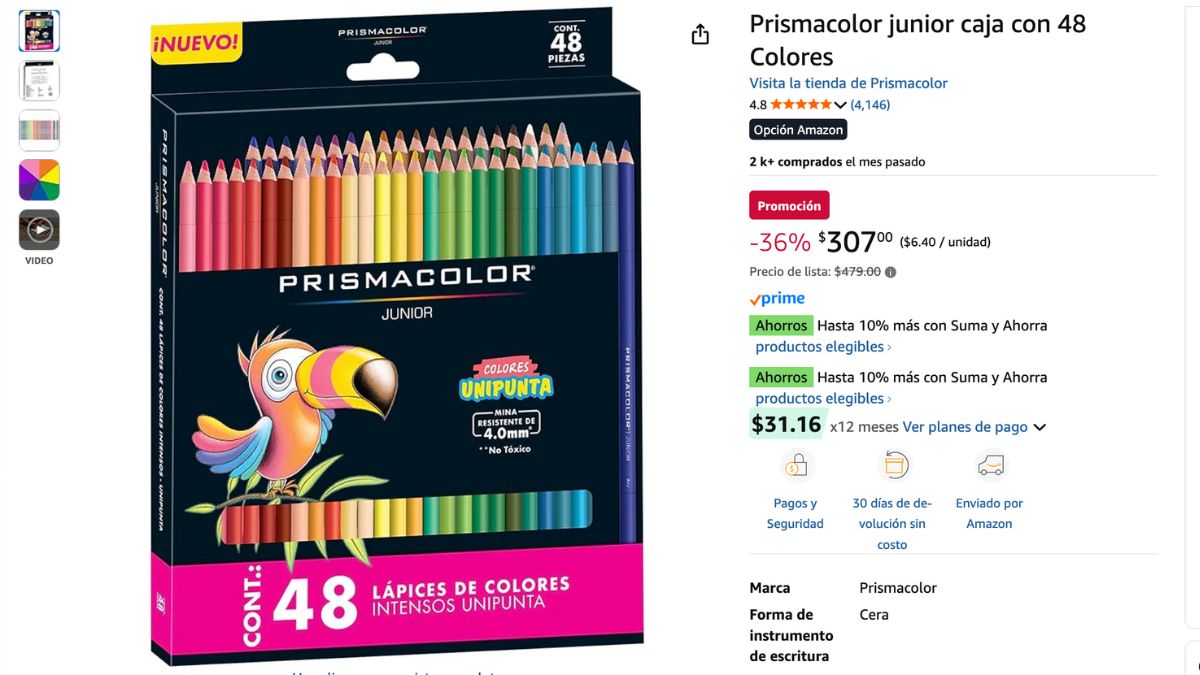Image resolution: width=1200 pixels, height=675 pixels.
Task: Click the Opción Amazon badge
Action: click(798, 130)
